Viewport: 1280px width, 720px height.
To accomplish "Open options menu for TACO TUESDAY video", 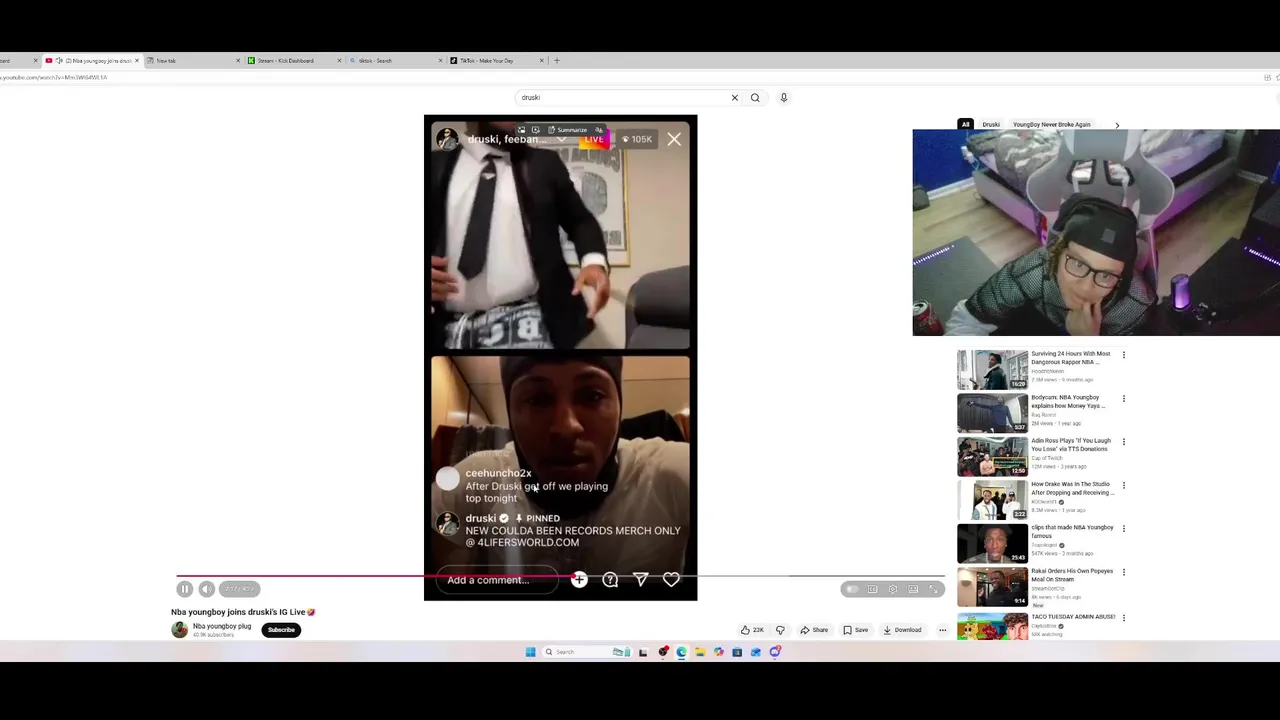I will [x=1123, y=618].
